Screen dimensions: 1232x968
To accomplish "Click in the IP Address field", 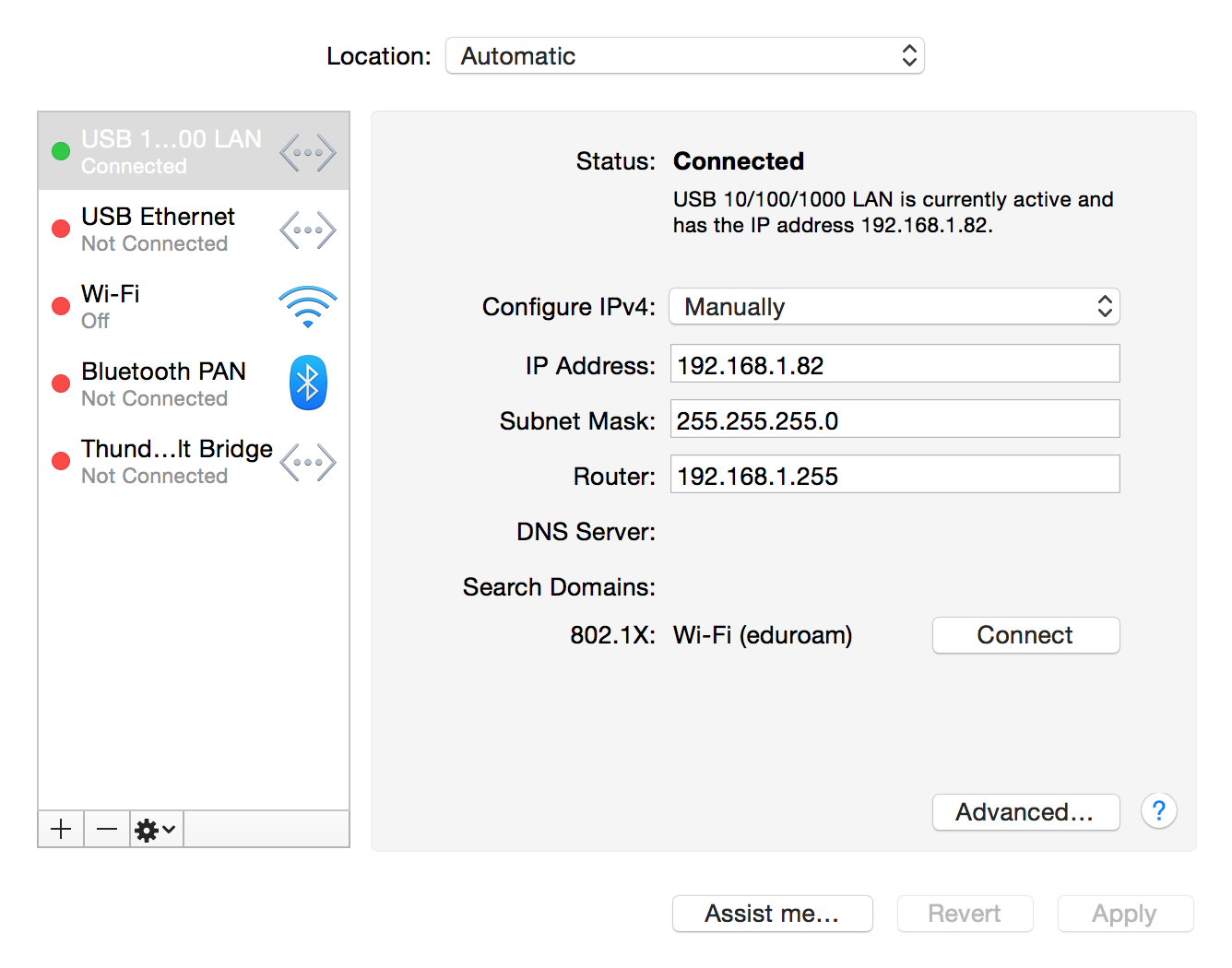I will click(894, 364).
